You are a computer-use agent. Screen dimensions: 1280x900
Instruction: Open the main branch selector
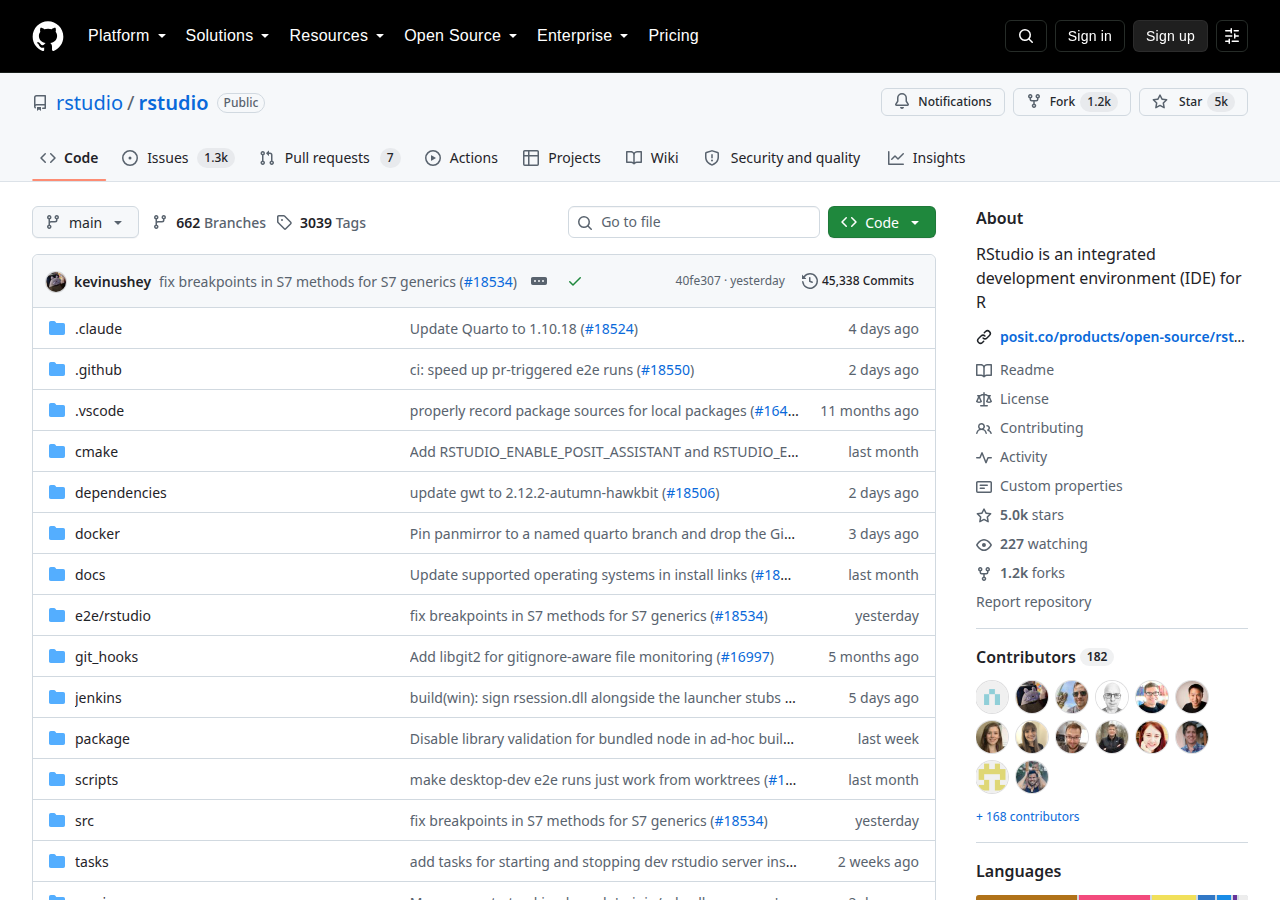(x=85, y=223)
